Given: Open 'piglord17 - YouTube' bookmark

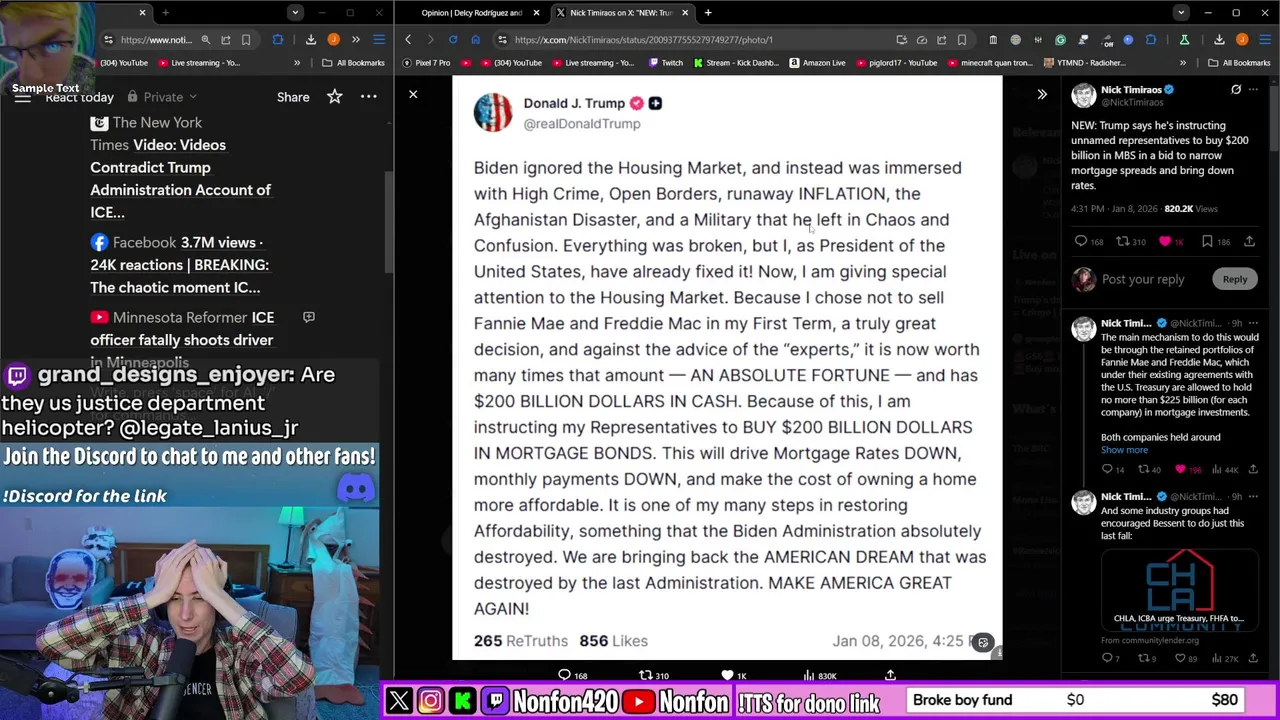Looking at the screenshot, I should tap(895, 63).
